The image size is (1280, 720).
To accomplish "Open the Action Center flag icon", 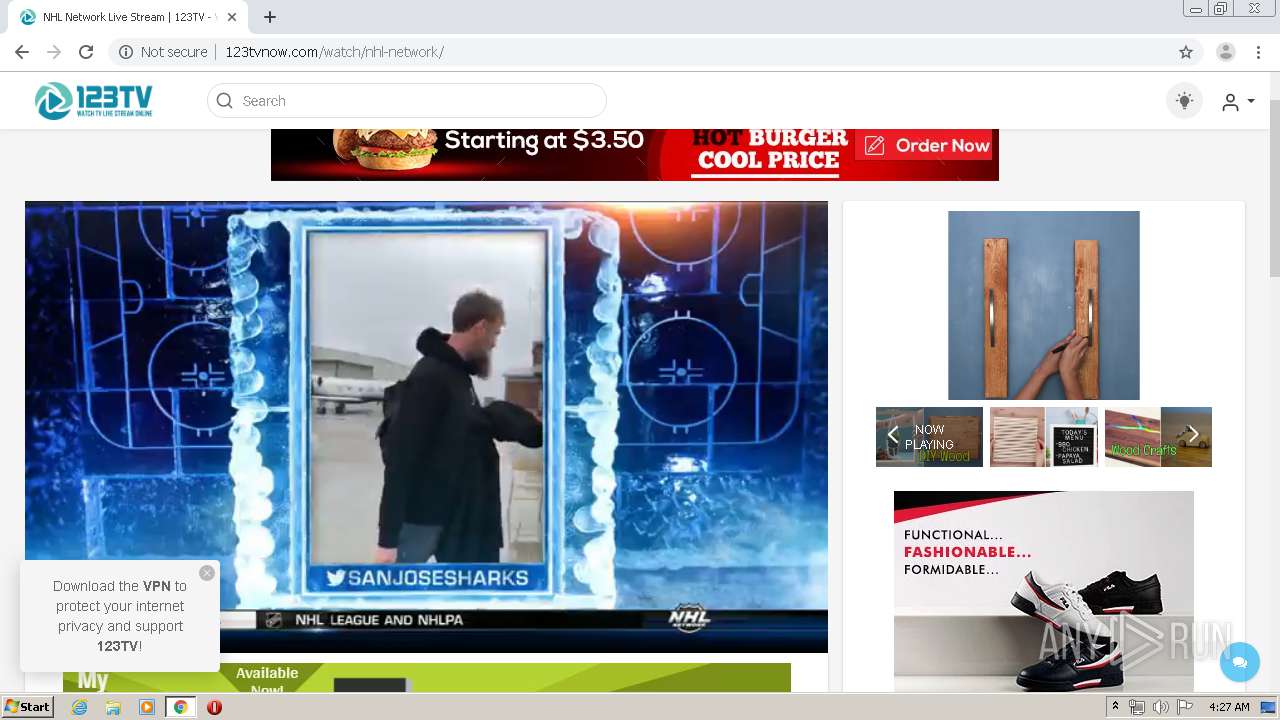I will click(1185, 707).
